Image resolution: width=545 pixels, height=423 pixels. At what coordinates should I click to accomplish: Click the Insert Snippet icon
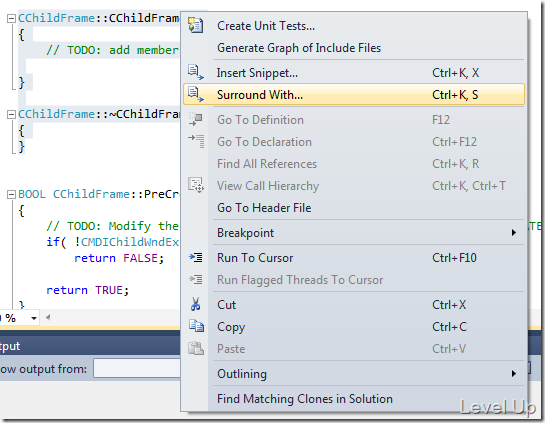pyautogui.click(x=196, y=72)
